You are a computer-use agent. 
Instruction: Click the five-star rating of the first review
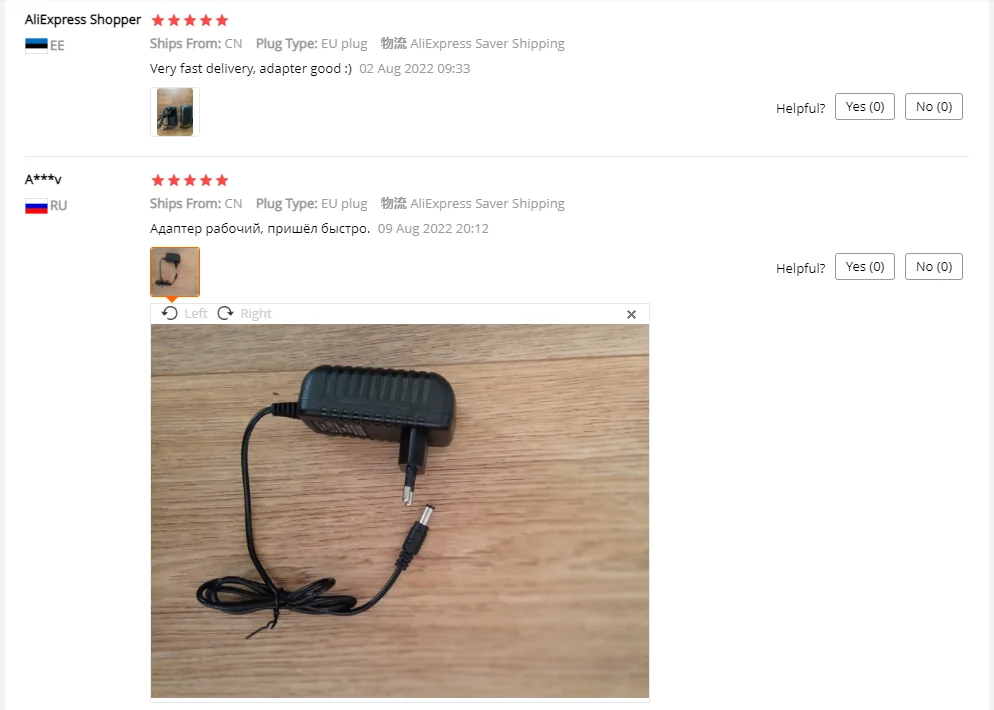click(190, 20)
